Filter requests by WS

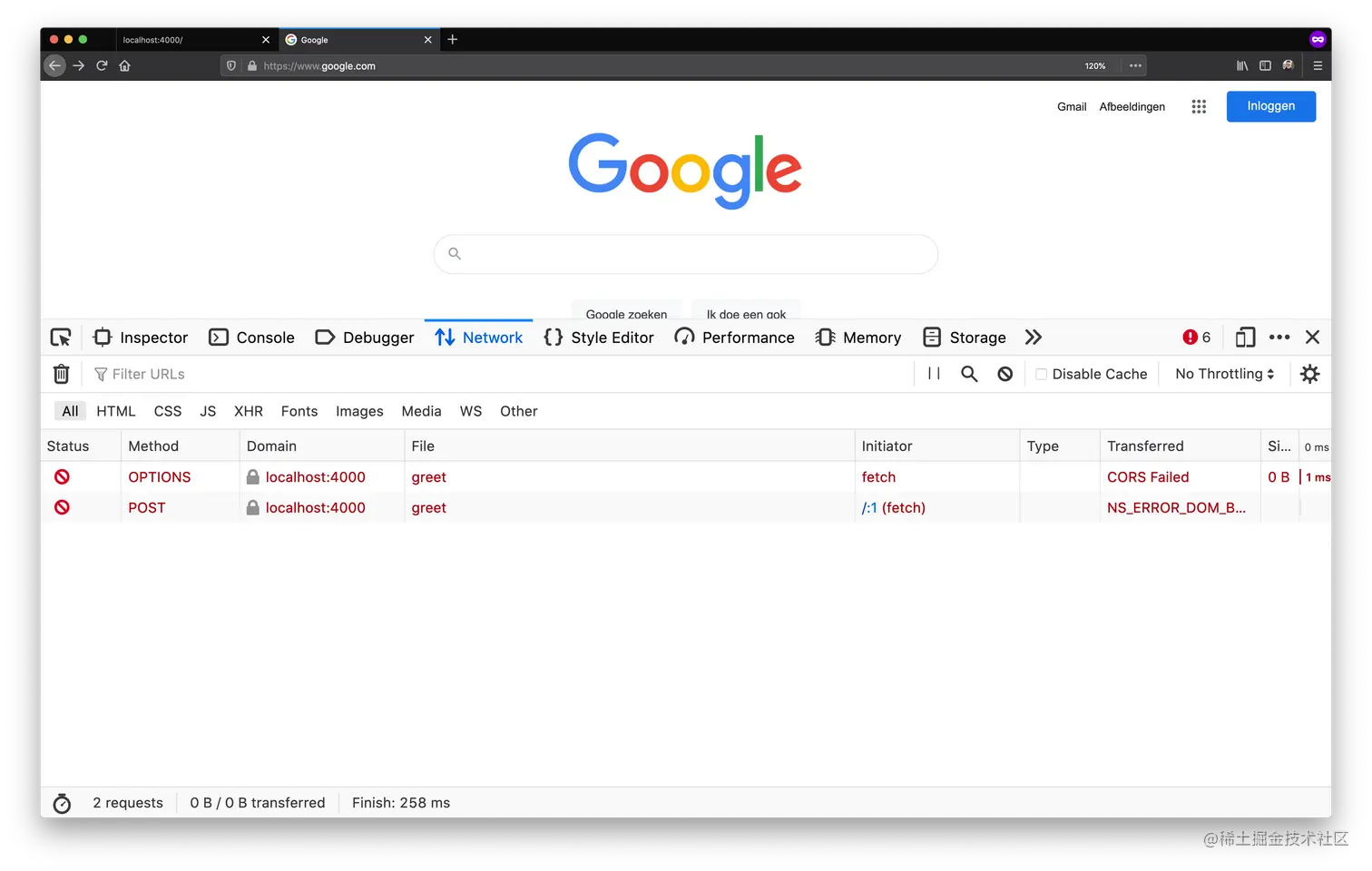(x=471, y=411)
